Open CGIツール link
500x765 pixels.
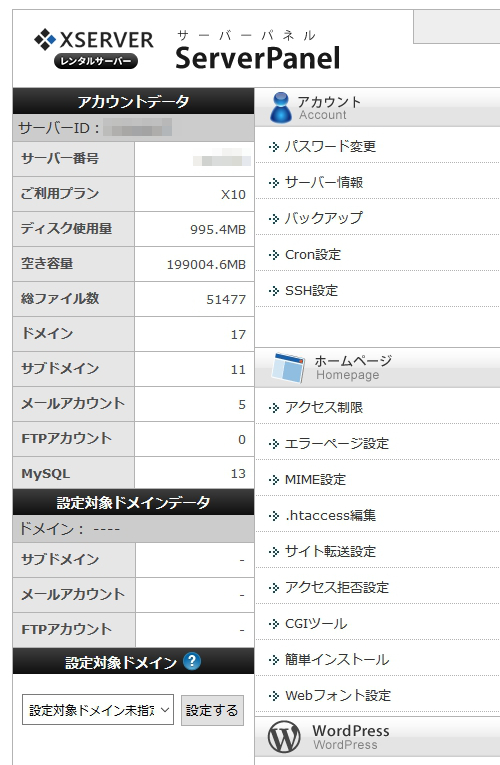click(x=316, y=624)
